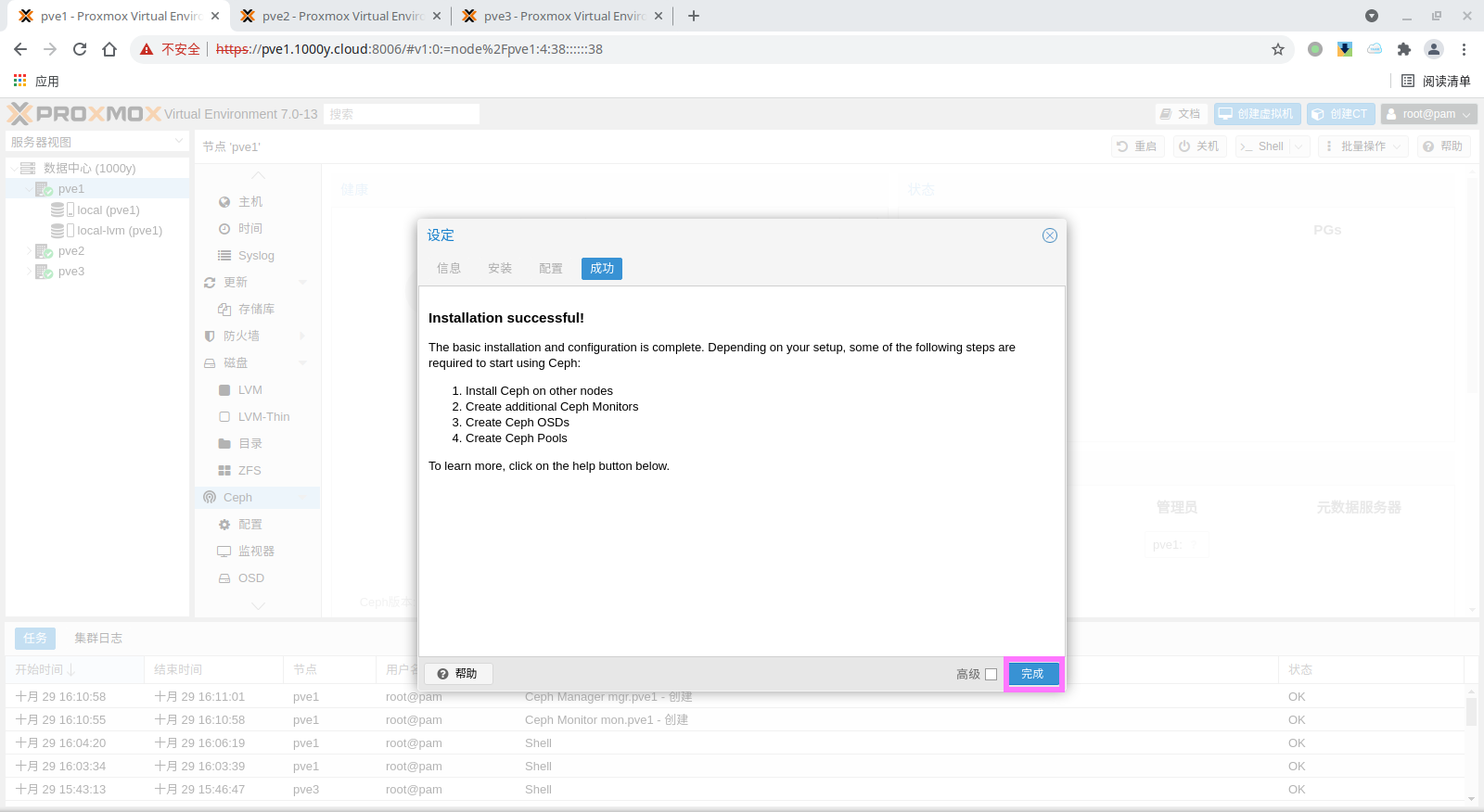The image size is (1484, 812).
Task: Switch to the pve2 browser tab
Action: point(340,16)
